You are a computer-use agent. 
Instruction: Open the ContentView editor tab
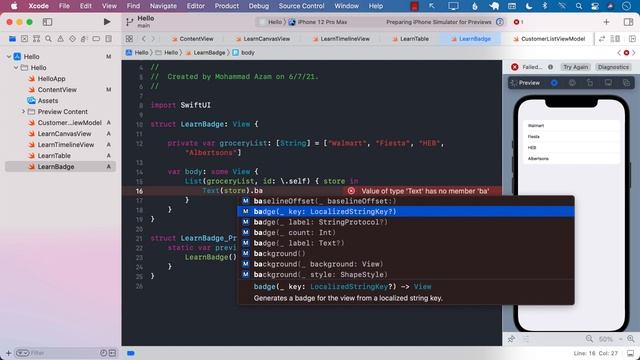click(x=193, y=39)
